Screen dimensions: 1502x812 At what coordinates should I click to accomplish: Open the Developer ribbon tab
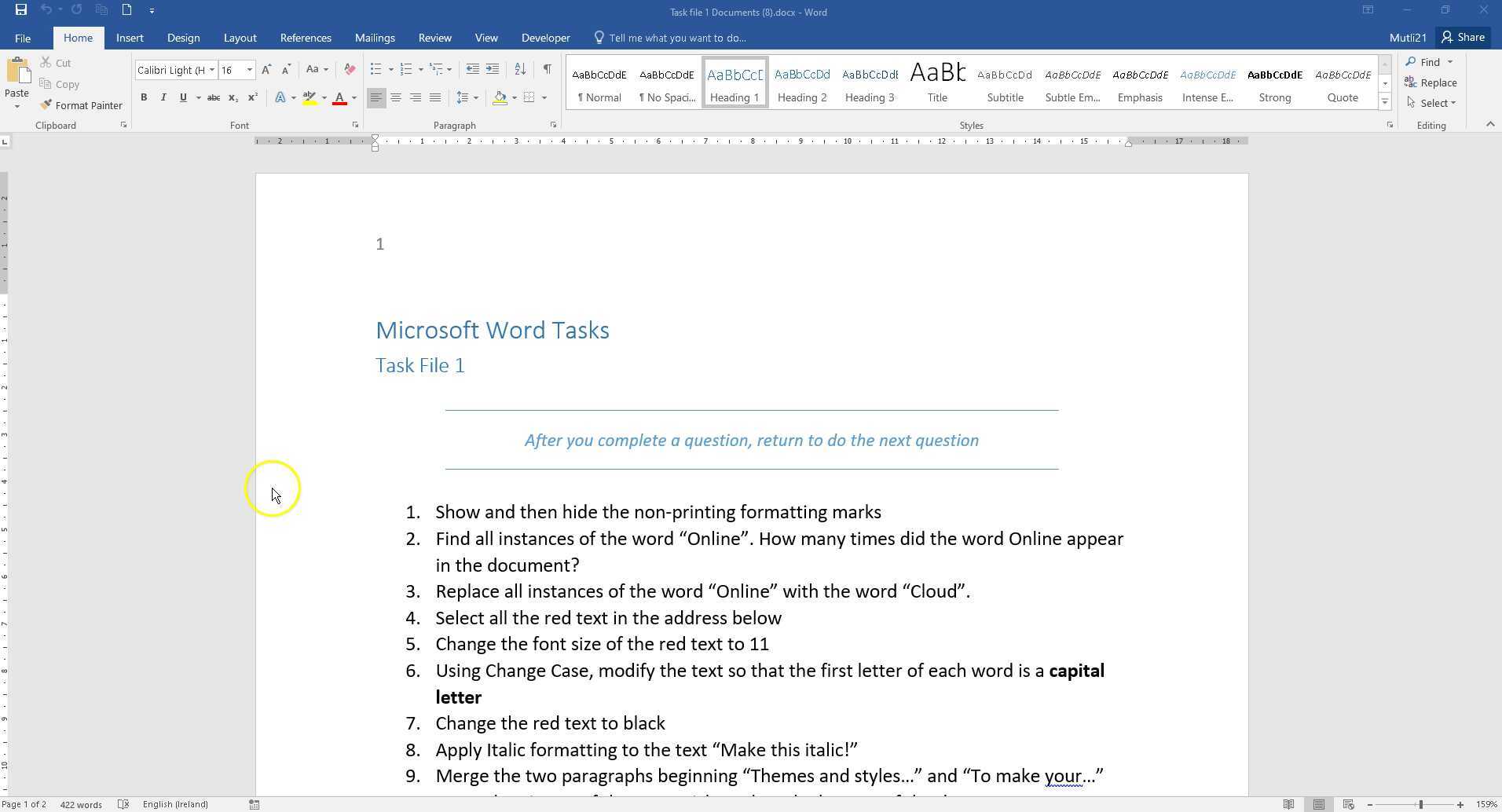point(544,37)
